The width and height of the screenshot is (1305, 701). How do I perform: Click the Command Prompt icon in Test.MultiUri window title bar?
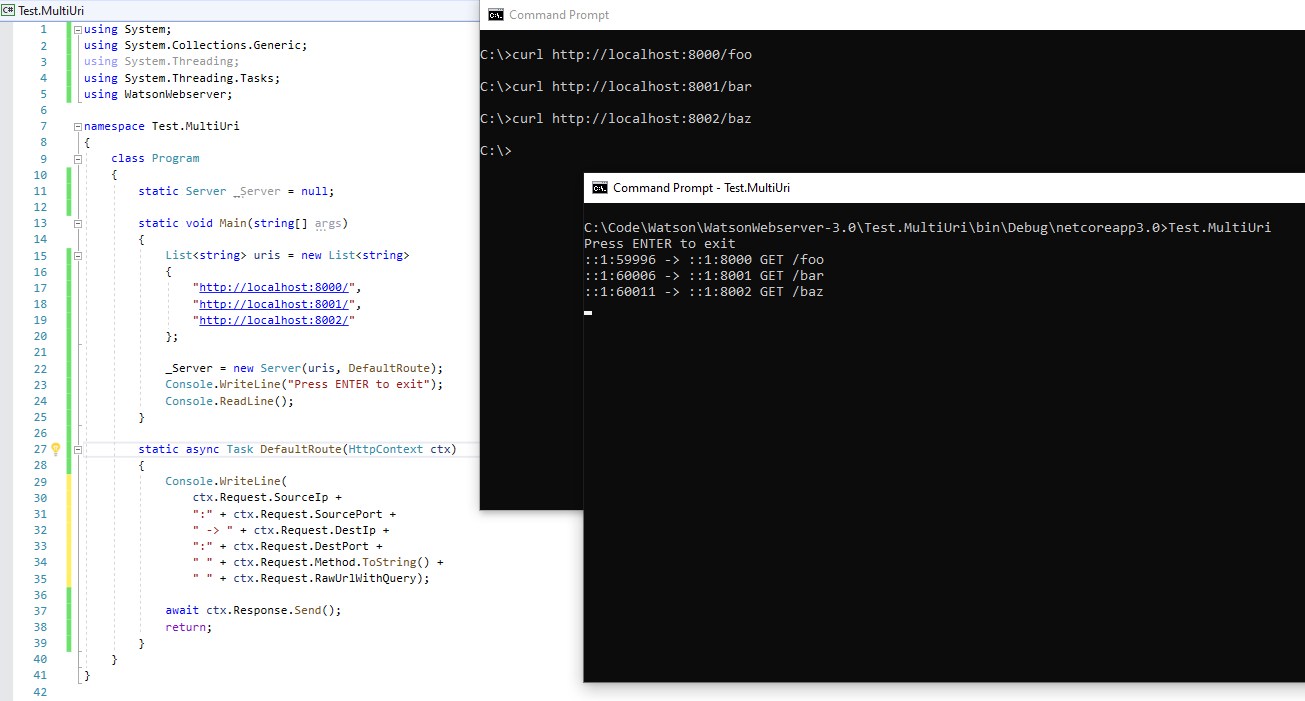tap(600, 187)
